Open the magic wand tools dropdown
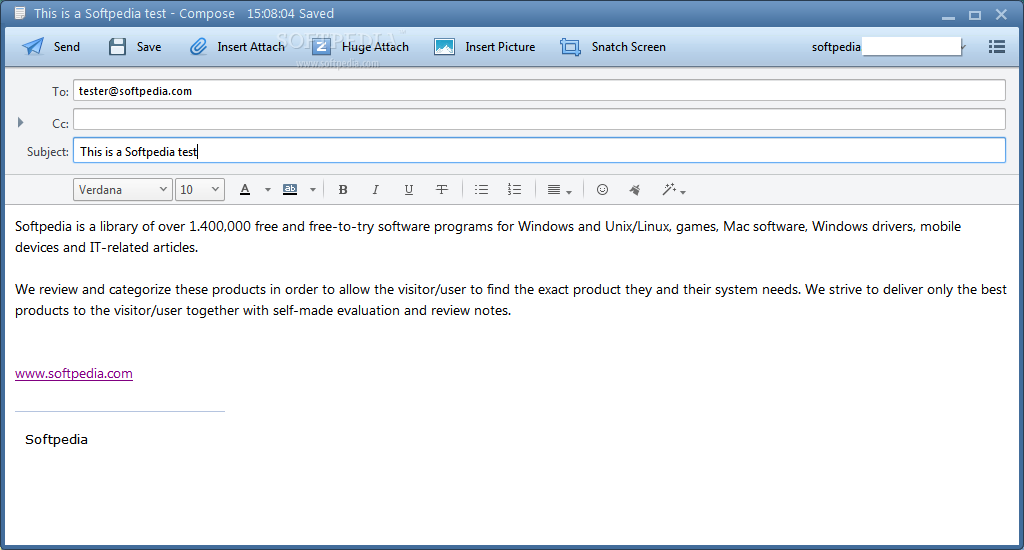Viewport: 1024px width, 550px height. point(674,190)
